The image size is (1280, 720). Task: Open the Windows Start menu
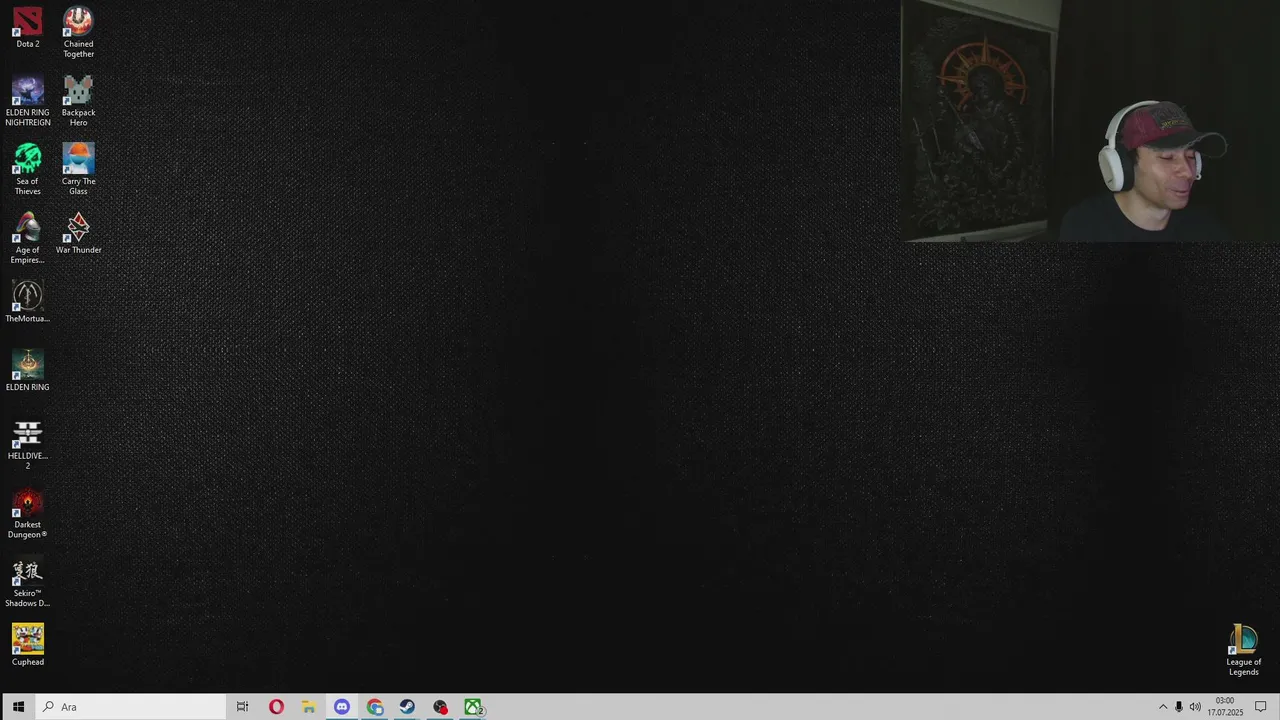18,707
